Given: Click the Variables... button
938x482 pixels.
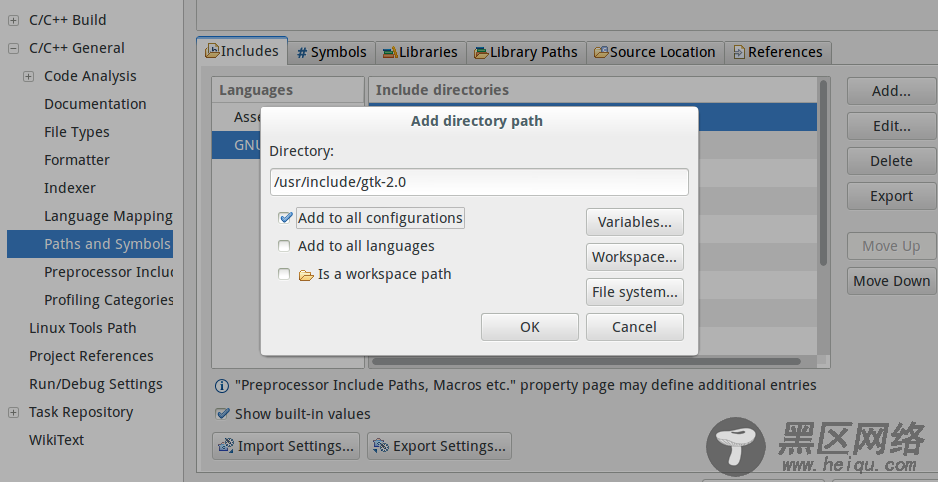Looking at the screenshot, I should [x=635, y=222].
